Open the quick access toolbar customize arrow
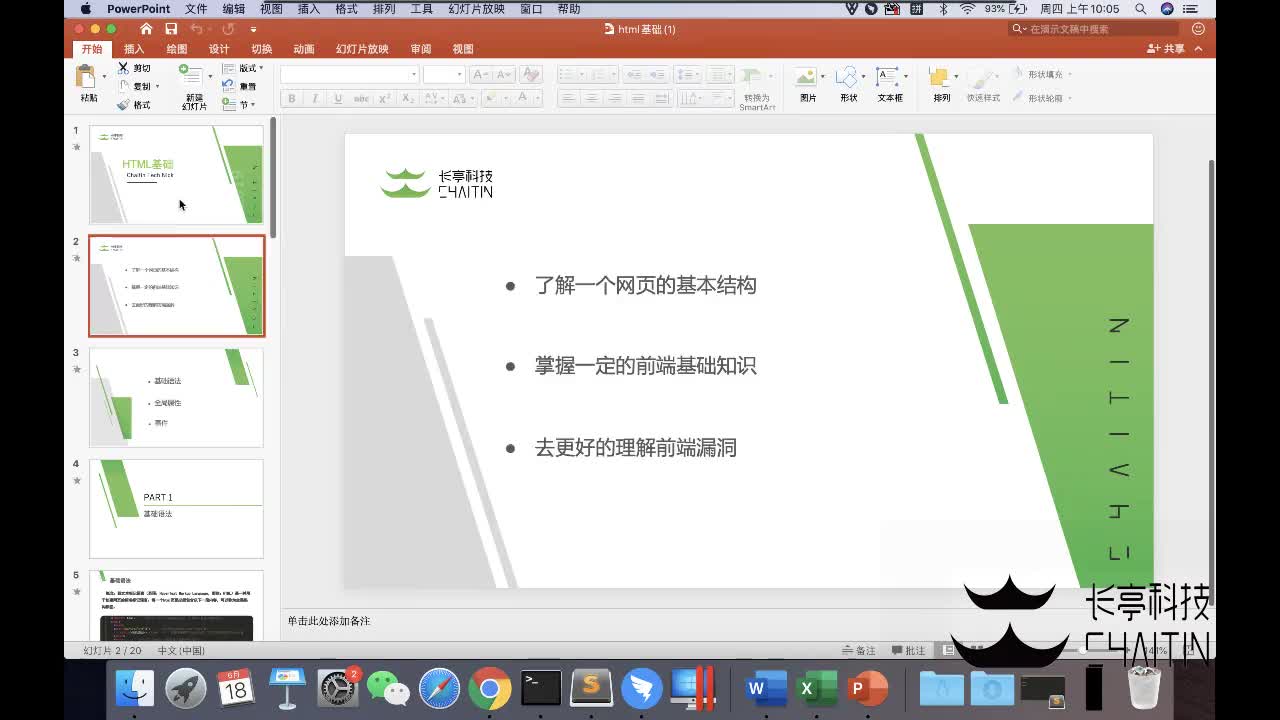Screen dimensions: 1280x720 (253, 30)
